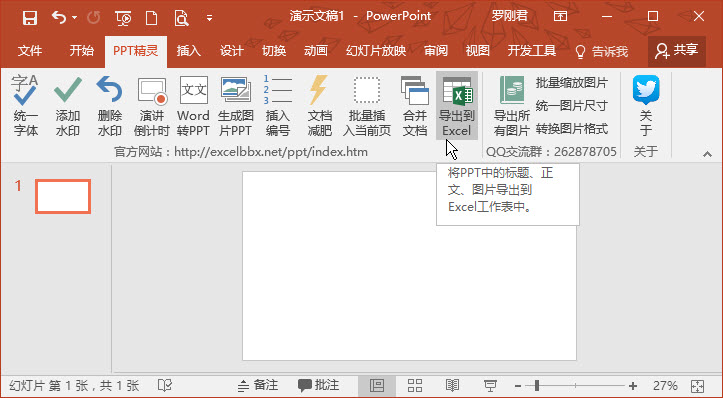Screen dimensions: 723x398
Task: Start slideshow from beginning icon
Action: (123, 18)
